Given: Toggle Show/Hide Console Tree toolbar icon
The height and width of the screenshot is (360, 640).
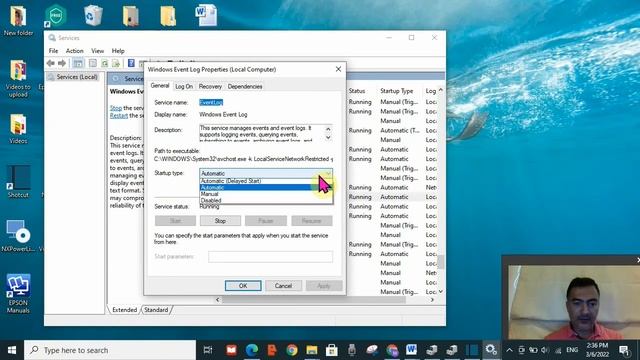Looking at the screenshot, I should pyautogui.click(x=78, y=63).
